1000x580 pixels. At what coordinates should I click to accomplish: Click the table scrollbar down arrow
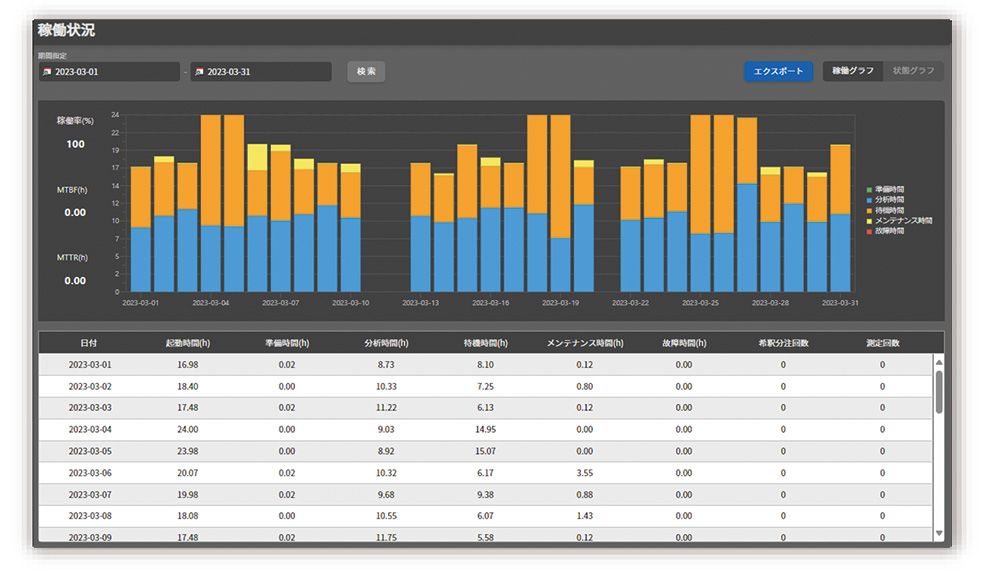click(938, 534)
